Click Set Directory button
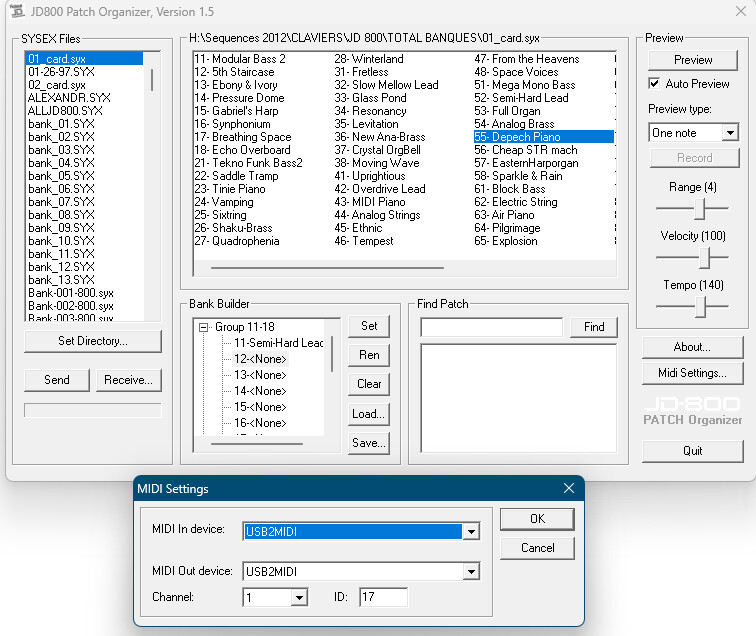756x636 pixels. [93, 341]
